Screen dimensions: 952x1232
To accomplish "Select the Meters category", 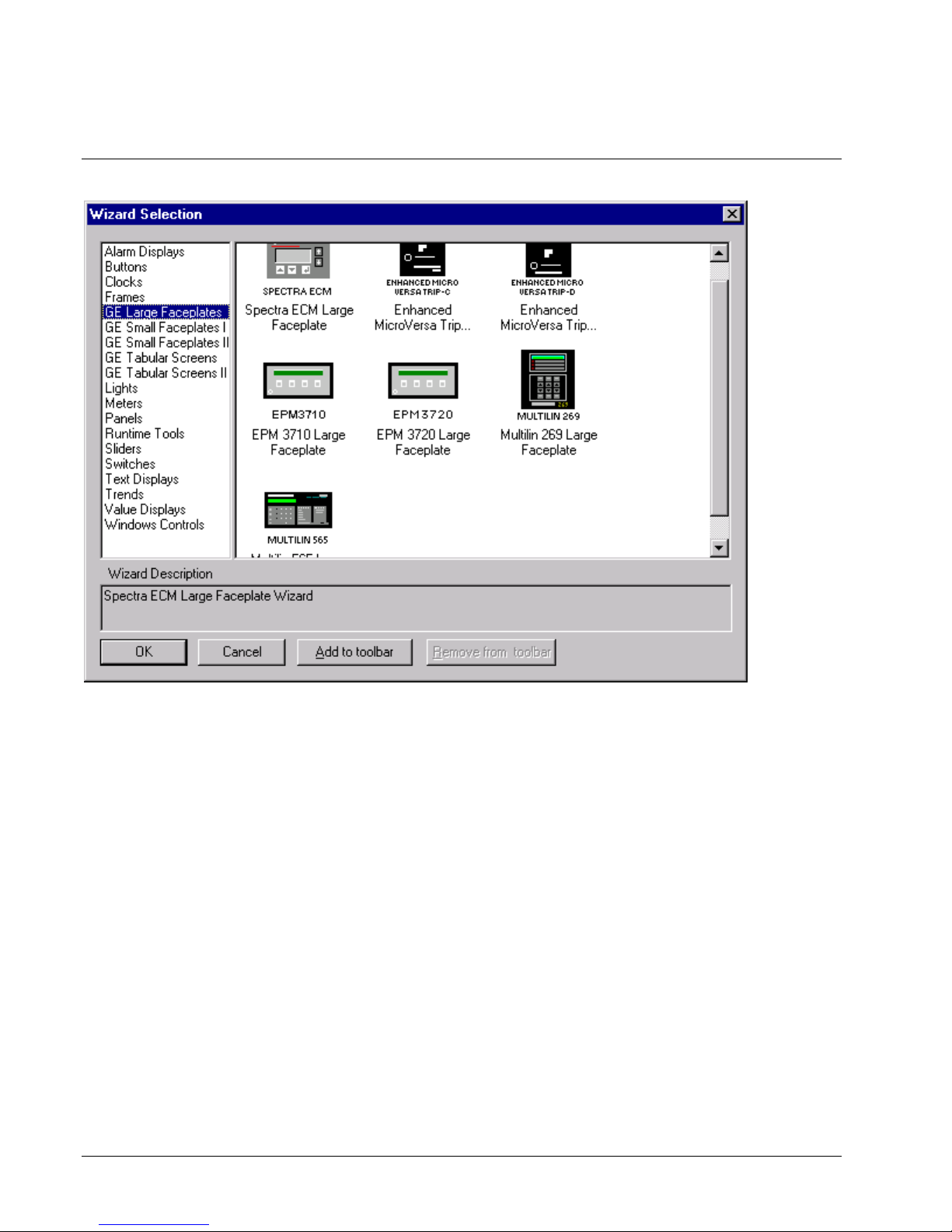I will coord(124,403).
